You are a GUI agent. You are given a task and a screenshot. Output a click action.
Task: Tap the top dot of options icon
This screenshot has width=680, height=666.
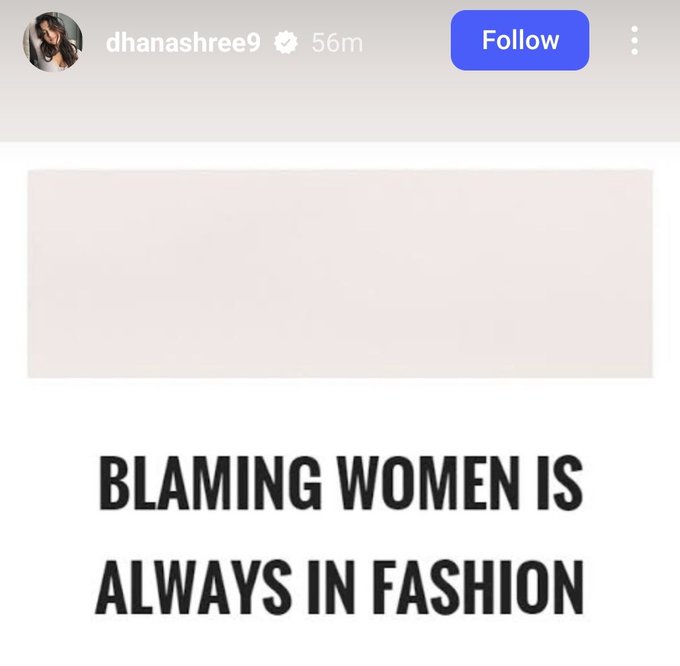(634, 29)
